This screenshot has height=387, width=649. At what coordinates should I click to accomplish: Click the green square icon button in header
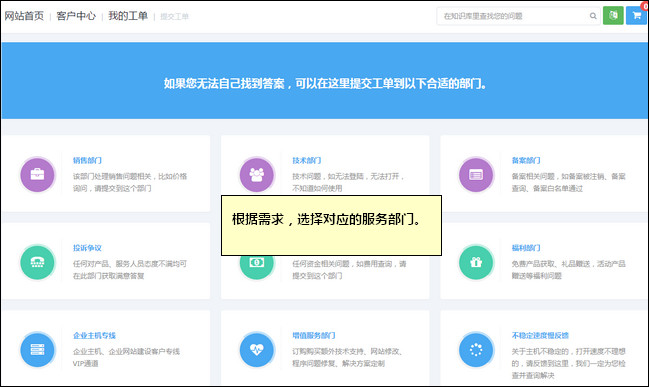[x=613, y=16]
